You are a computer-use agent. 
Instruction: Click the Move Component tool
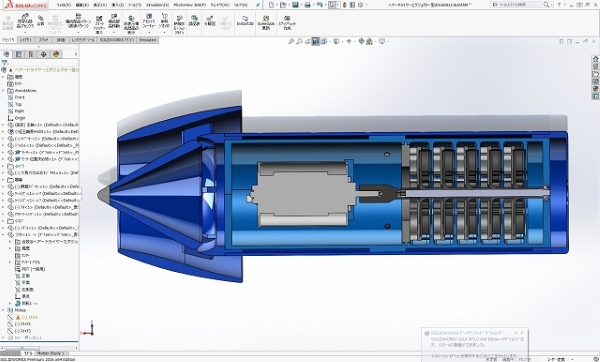(x=114, y=22)
